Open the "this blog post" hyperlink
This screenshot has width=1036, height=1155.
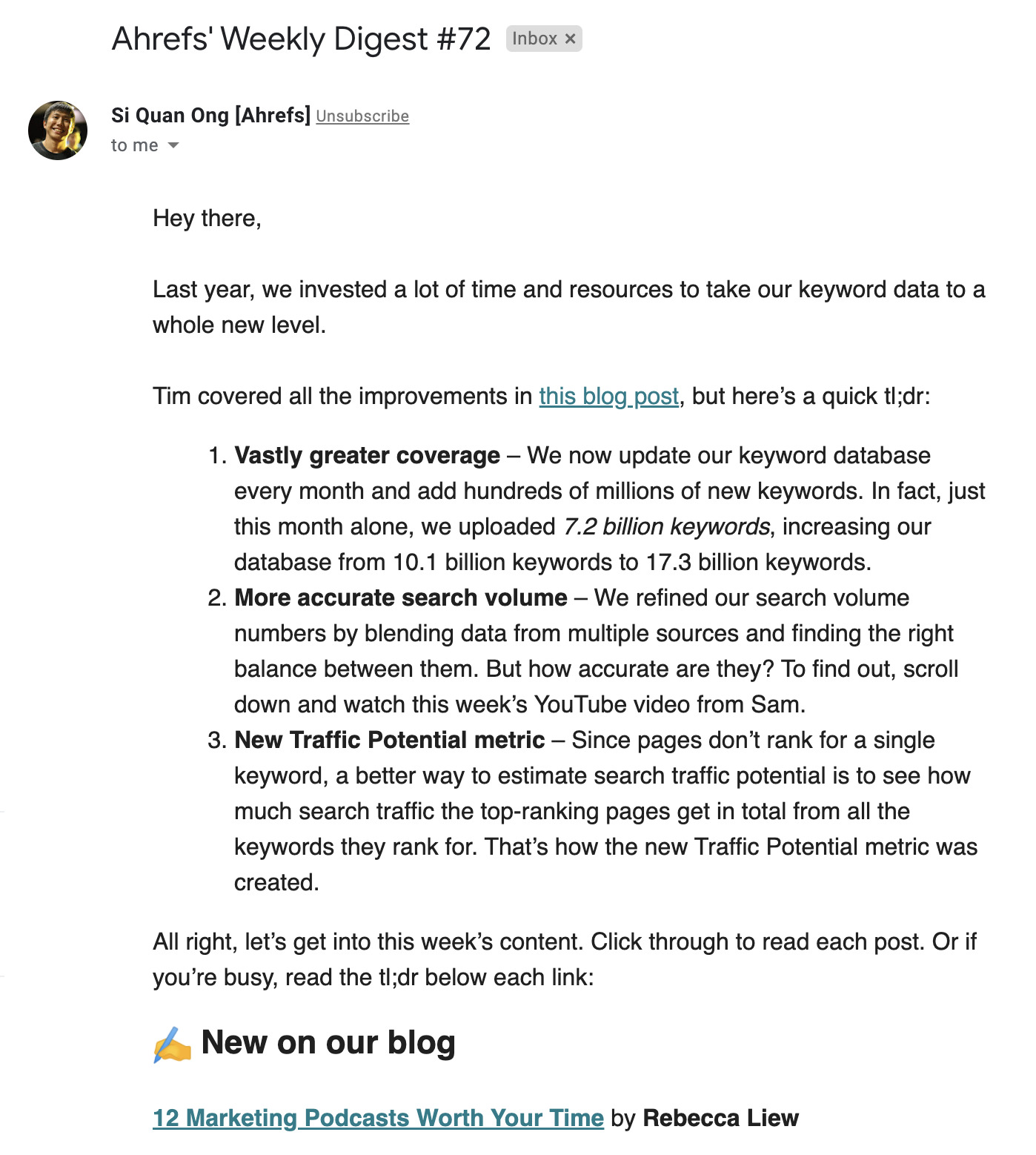[608, 397]
